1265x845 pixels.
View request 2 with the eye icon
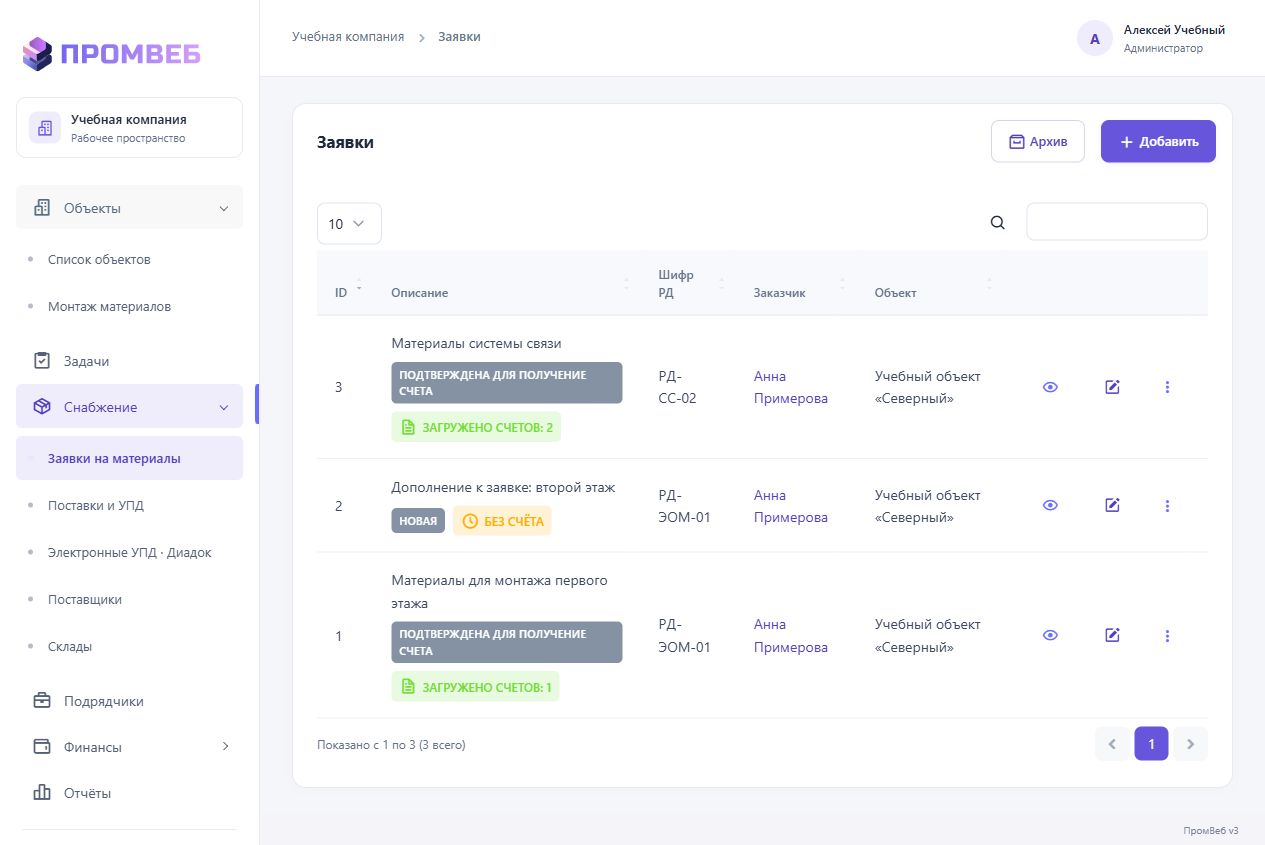[1050, 506]
